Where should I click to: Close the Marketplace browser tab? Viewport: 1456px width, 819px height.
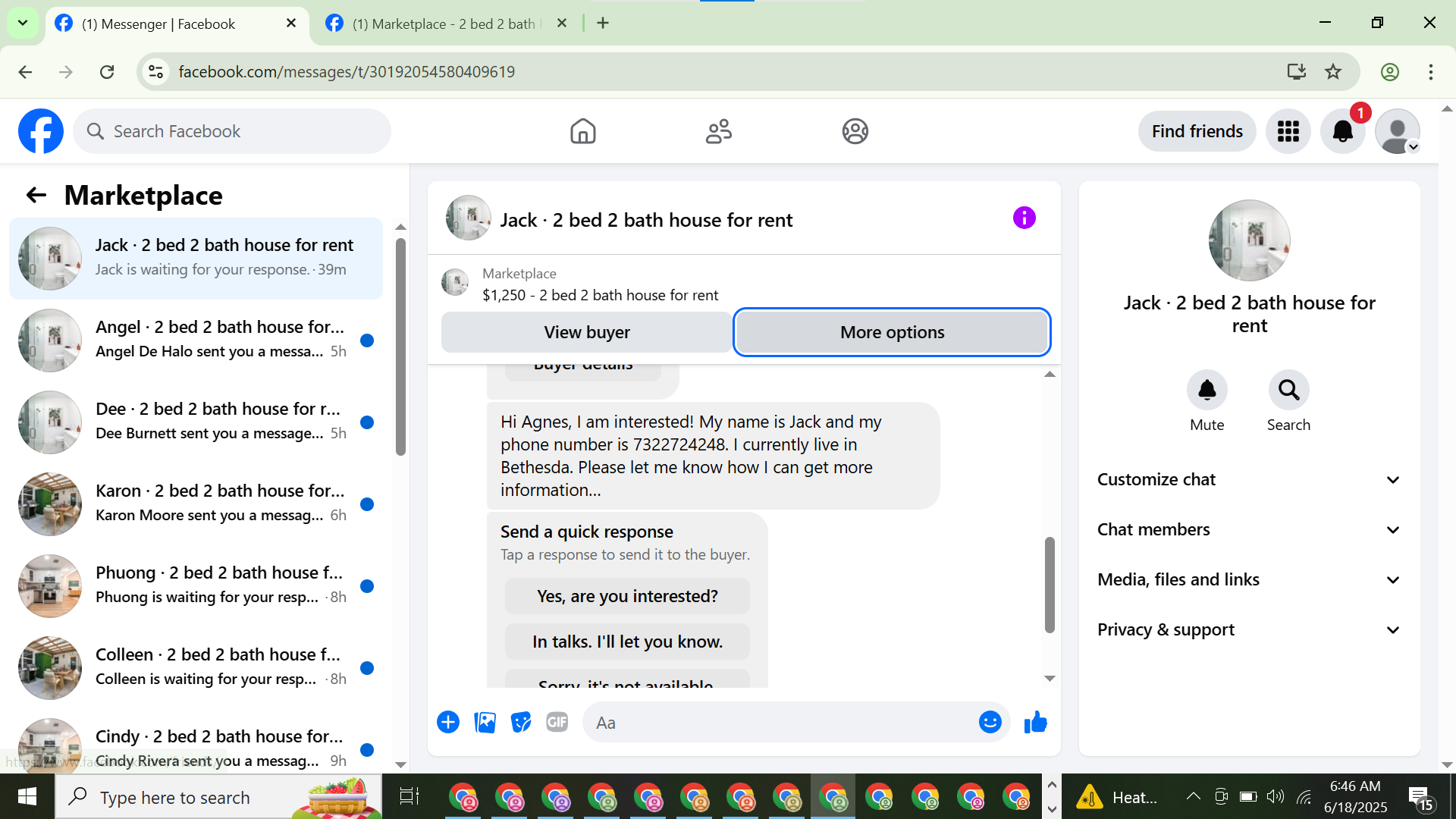[x=562, y=23]
